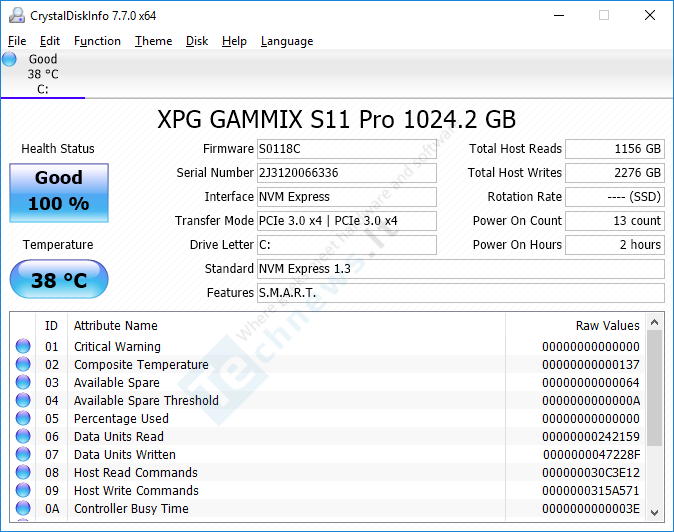Select the Controller Busy Time attribute name
Image resolution: width=674 pixels, height=532 pixels.
point(131,509)
